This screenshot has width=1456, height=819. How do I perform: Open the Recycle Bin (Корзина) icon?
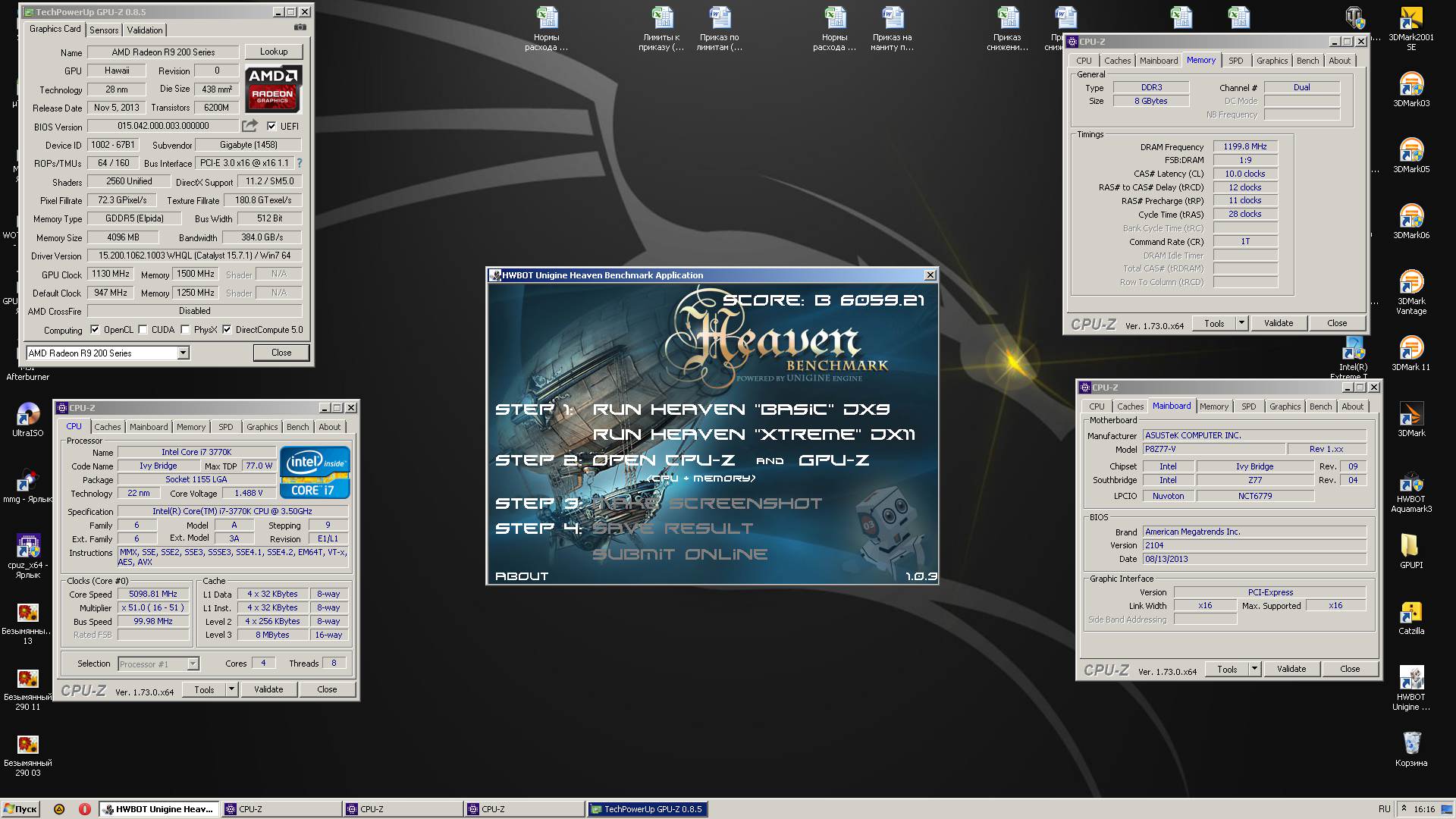(x=1411, y=749)
